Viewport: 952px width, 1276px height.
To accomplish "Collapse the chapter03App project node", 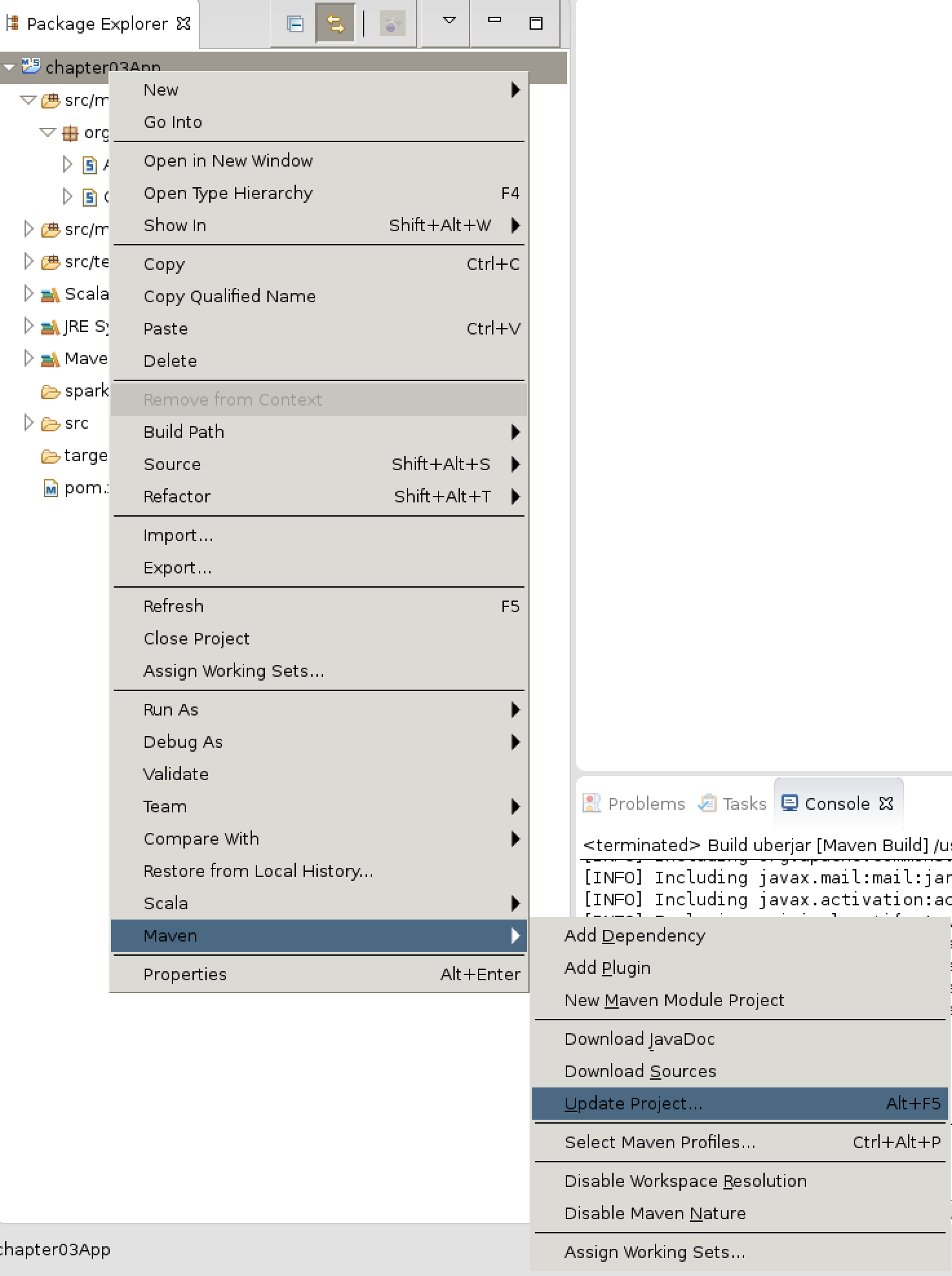I will (x=9, y=67).
